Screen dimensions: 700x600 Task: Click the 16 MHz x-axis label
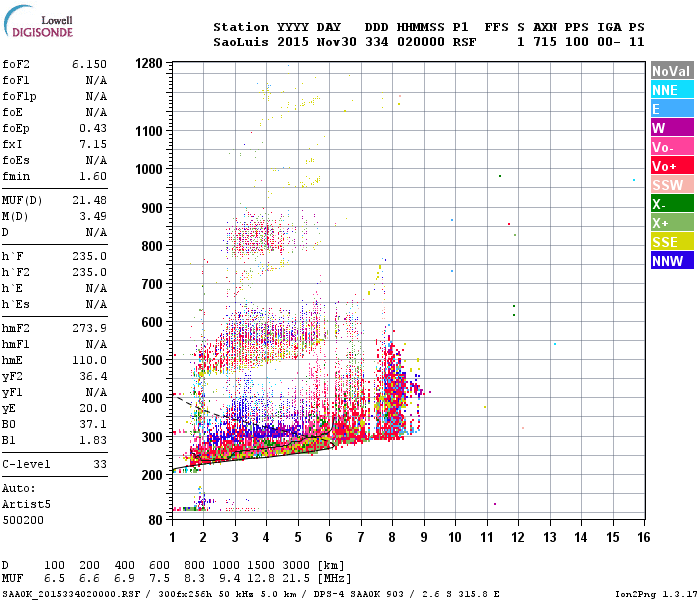[x=643, y=537]
